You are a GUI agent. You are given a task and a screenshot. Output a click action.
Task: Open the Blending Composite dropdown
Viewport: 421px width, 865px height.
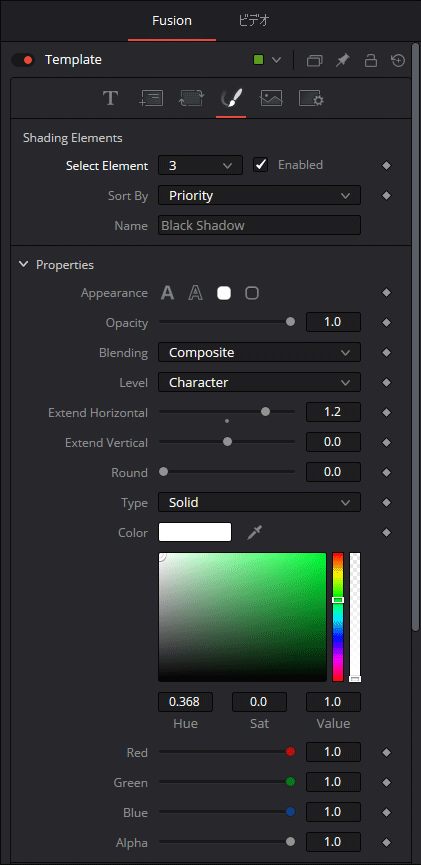pyautogui.click(x=259, y=353)
